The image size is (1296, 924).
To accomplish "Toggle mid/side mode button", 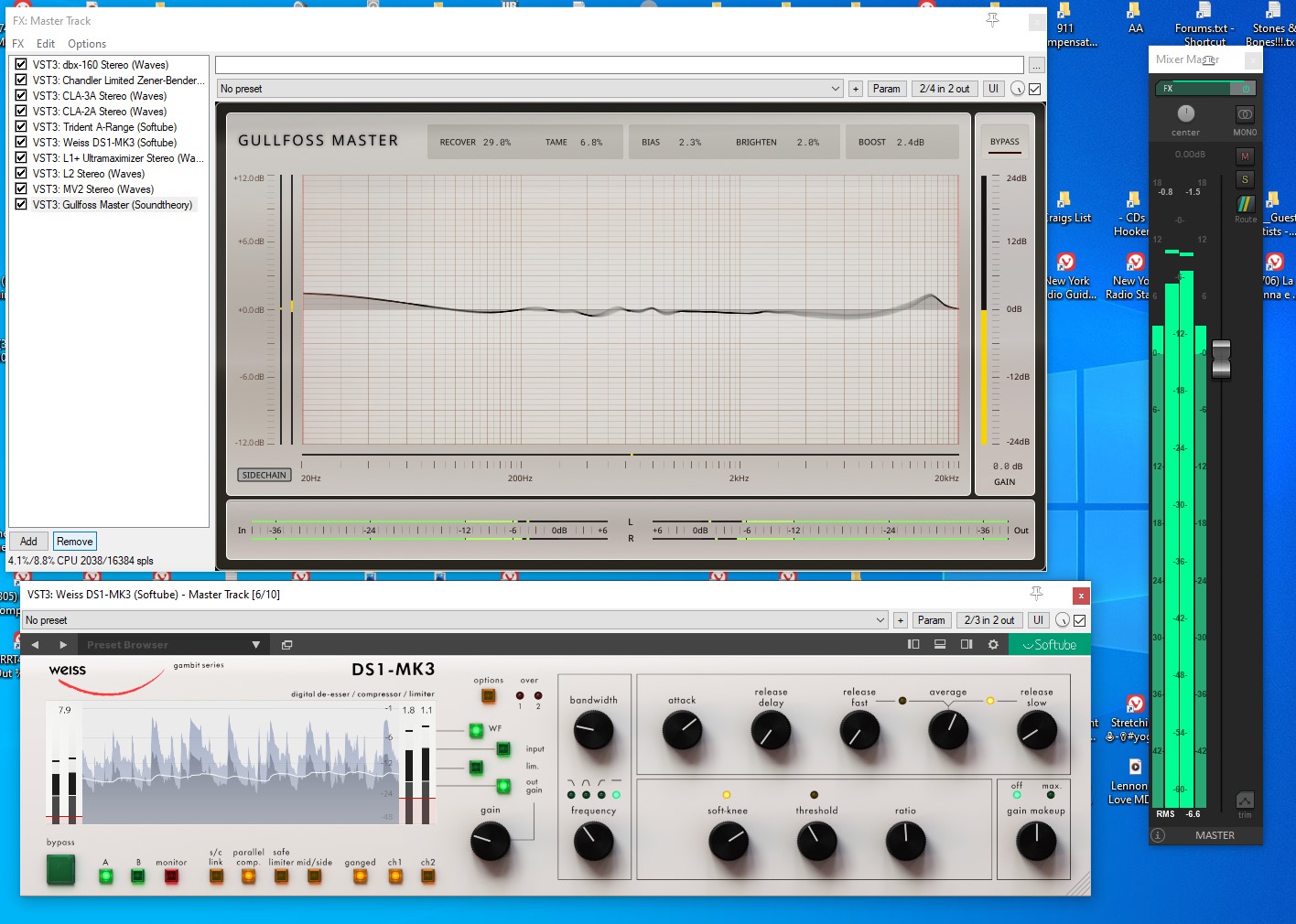I will pos(314,876).
